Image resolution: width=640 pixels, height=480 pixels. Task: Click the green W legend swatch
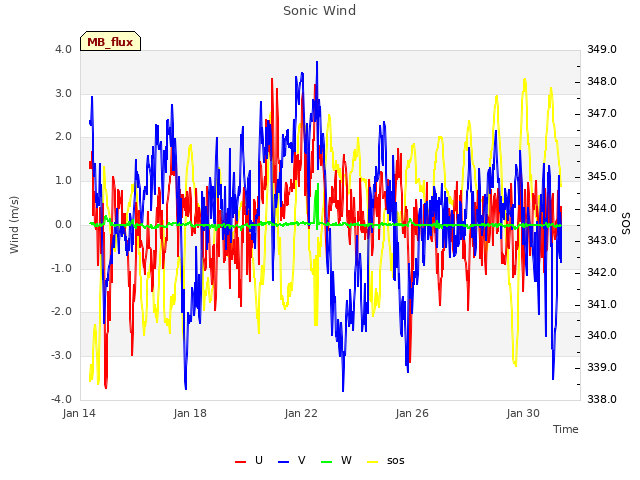point(327,462)
